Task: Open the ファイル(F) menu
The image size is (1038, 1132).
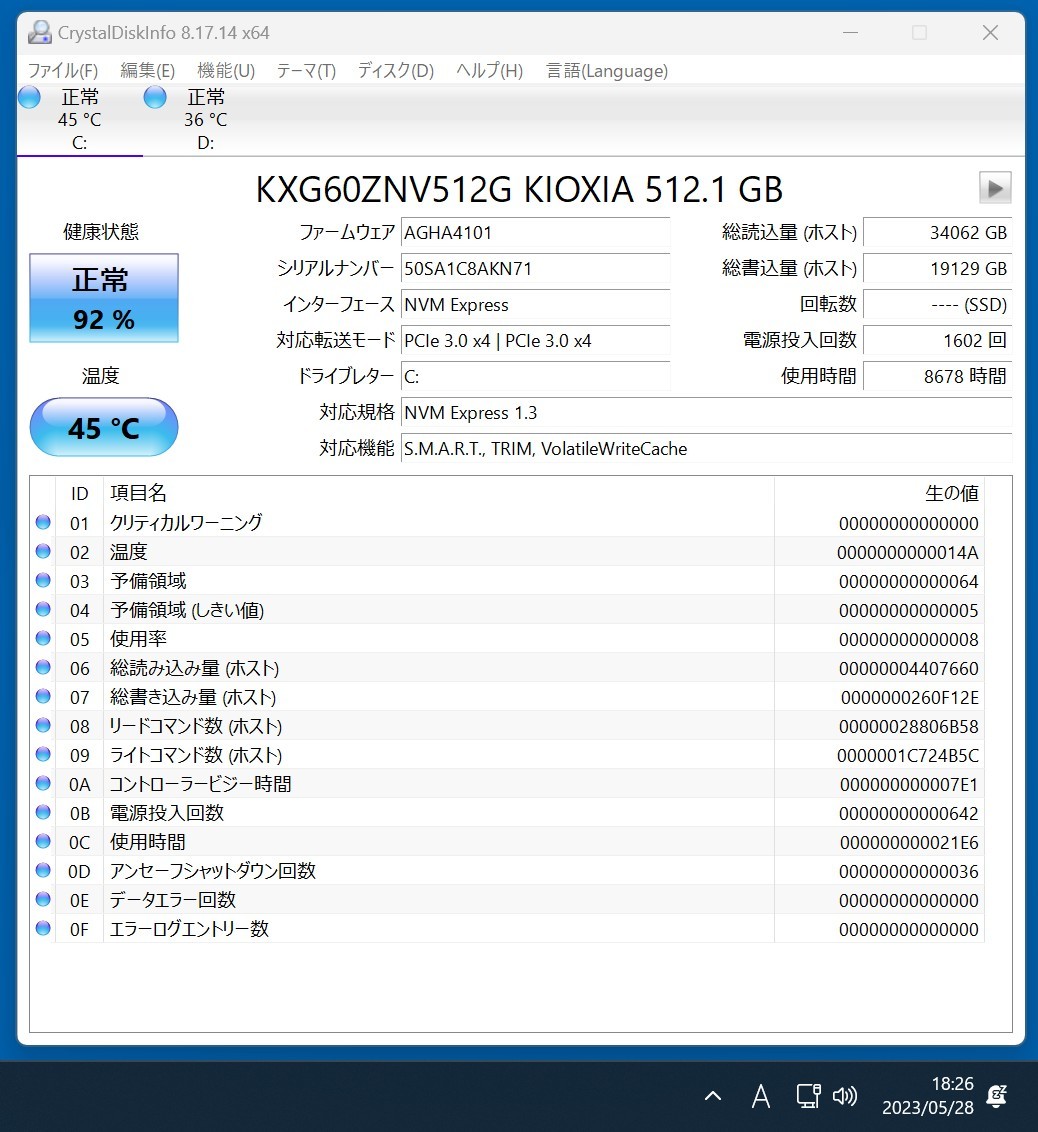Action: coord(63,71)
